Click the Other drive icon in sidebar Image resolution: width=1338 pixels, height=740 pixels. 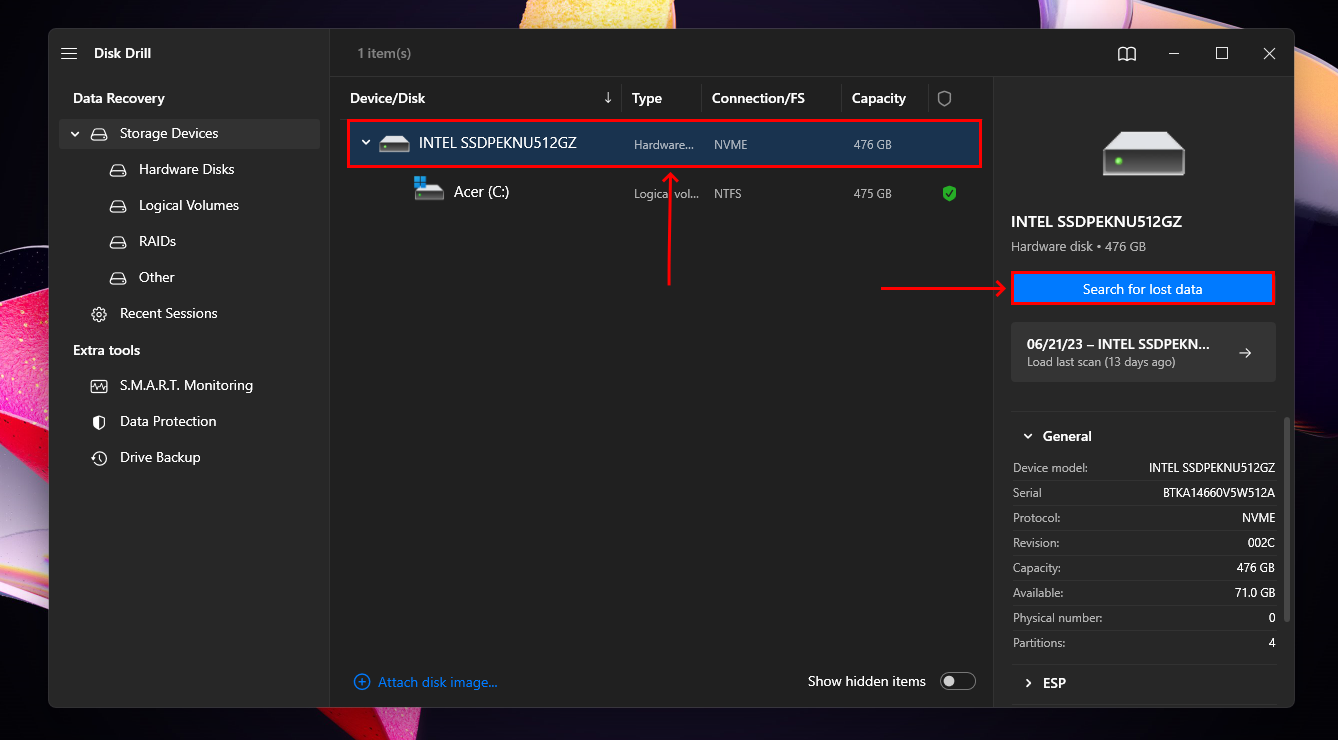(x=119, y=278)
